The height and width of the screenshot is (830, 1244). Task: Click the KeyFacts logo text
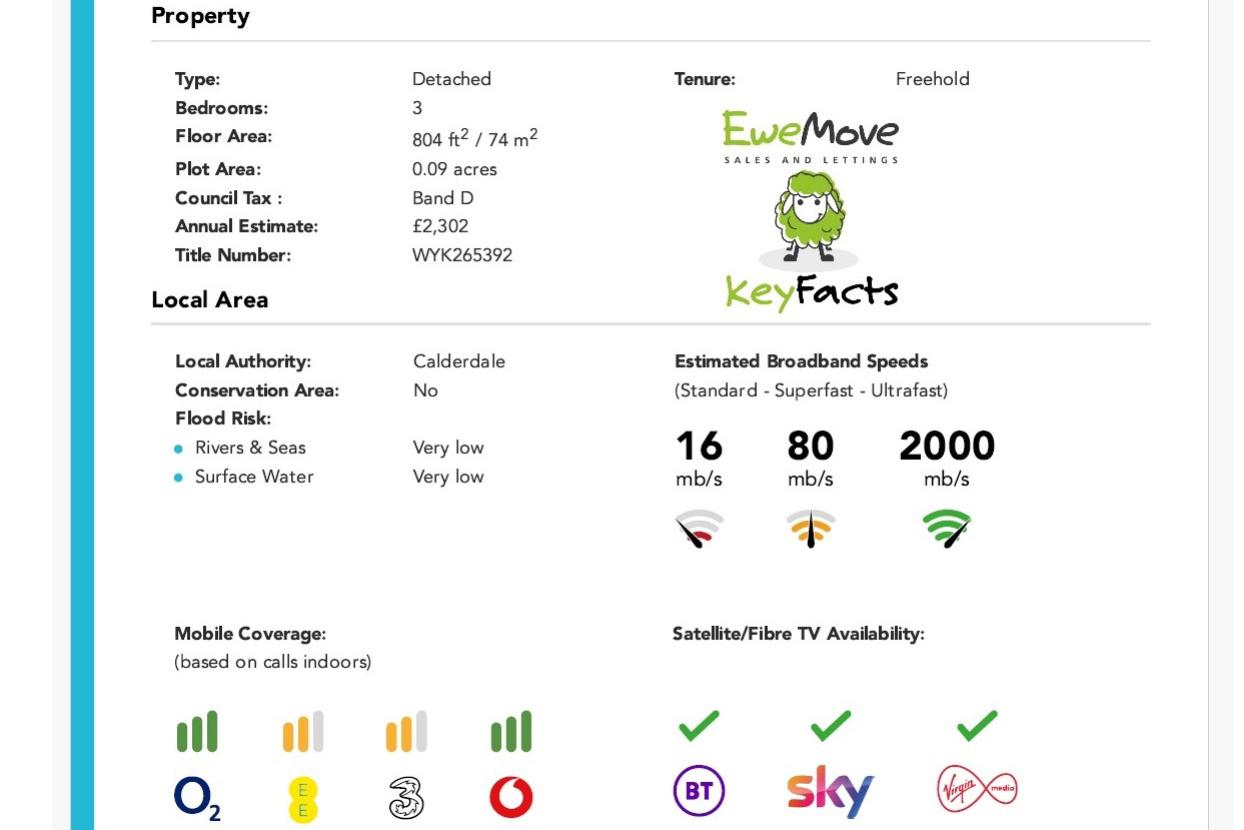pyautogui.click(x=811, y=292)
